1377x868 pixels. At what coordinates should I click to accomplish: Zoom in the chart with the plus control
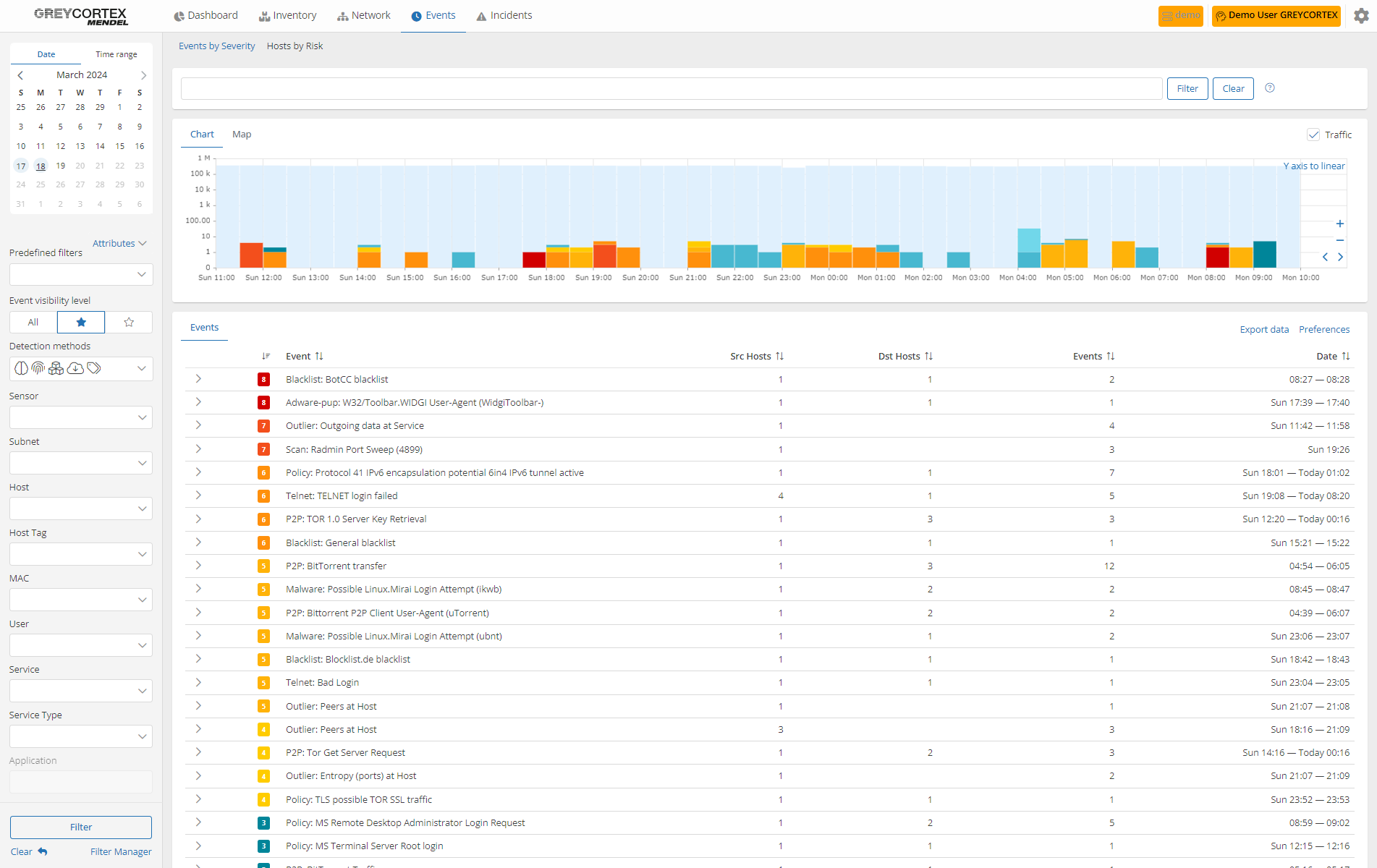click(1340, 224)
